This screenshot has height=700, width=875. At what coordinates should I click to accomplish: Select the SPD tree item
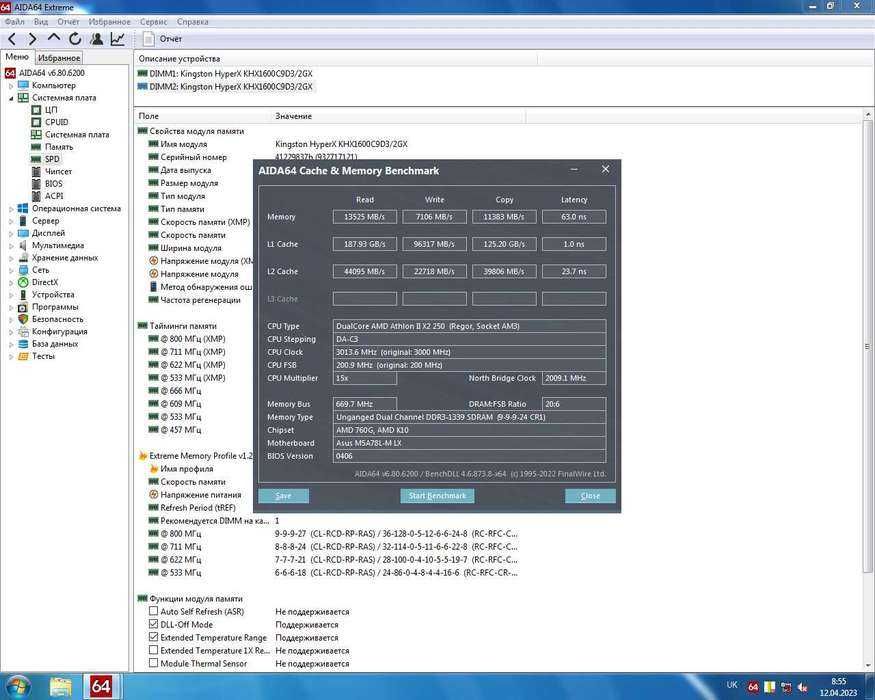pos(52,159)
